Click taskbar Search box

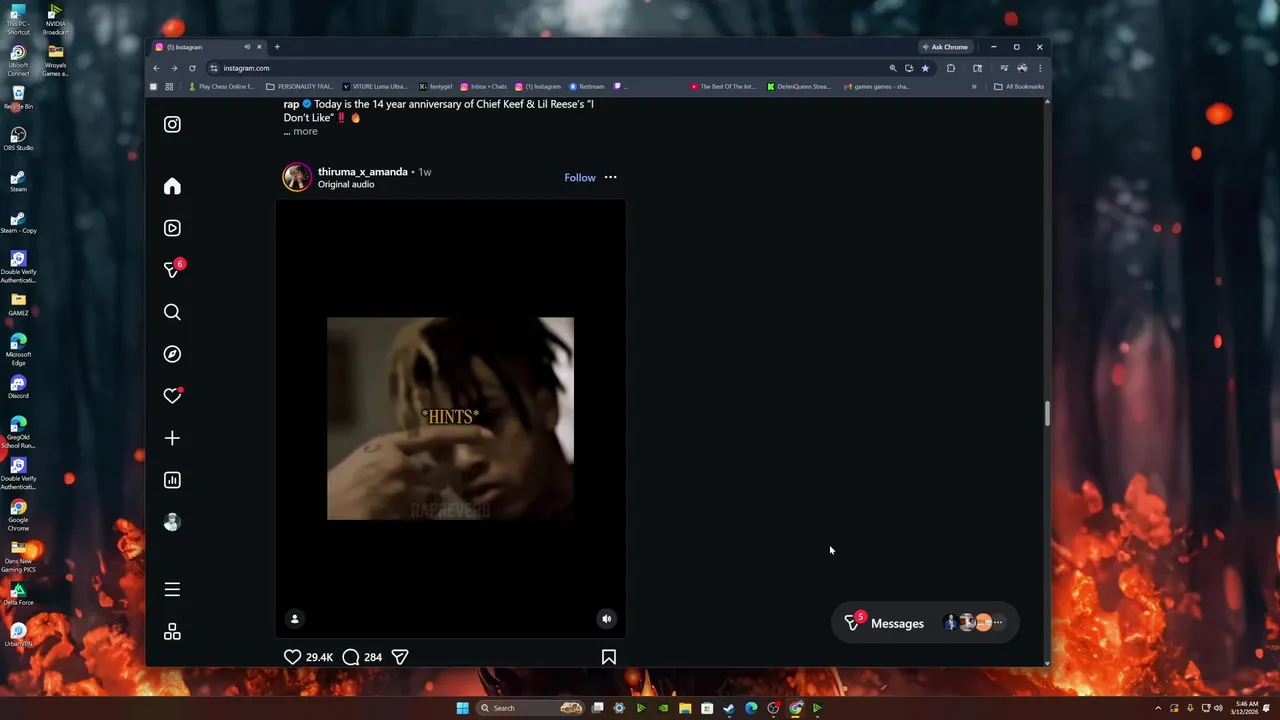click(531, 708)
